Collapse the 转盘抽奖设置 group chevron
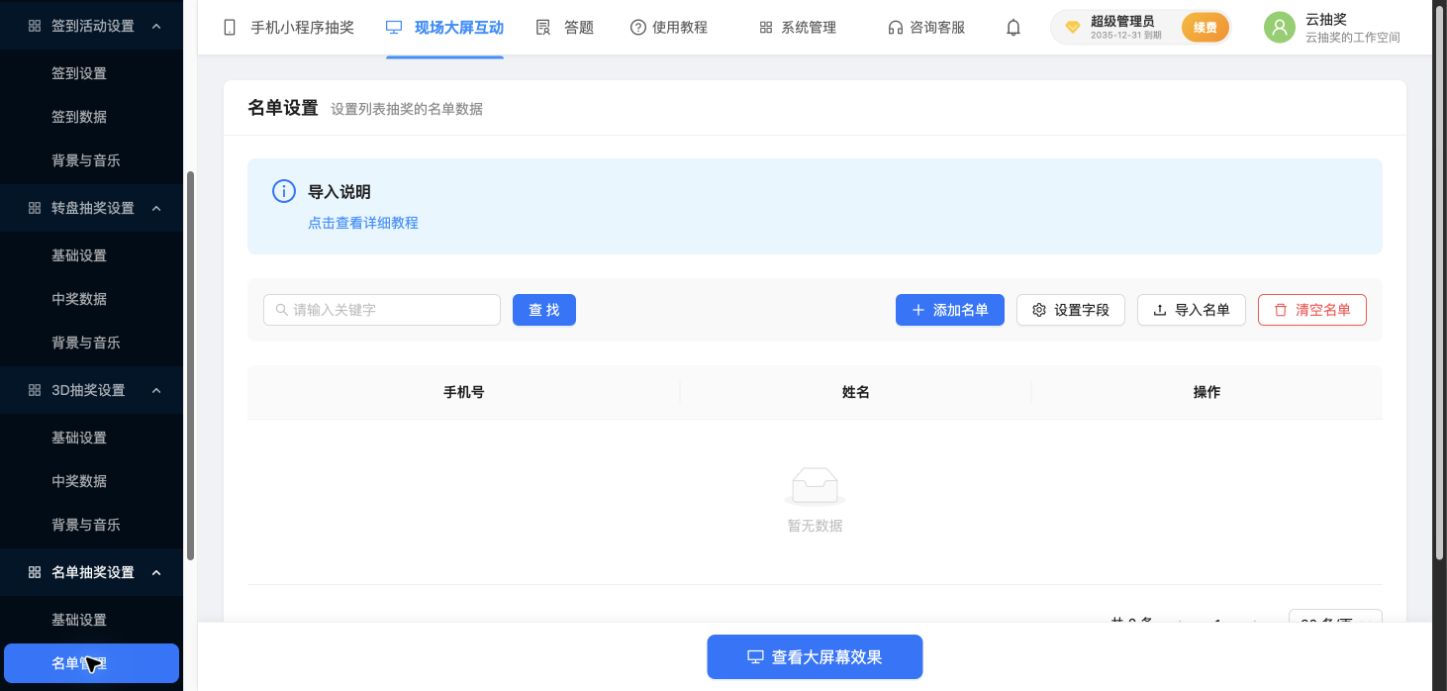This screenshot has height=691, width=1447. coord(156,208)
